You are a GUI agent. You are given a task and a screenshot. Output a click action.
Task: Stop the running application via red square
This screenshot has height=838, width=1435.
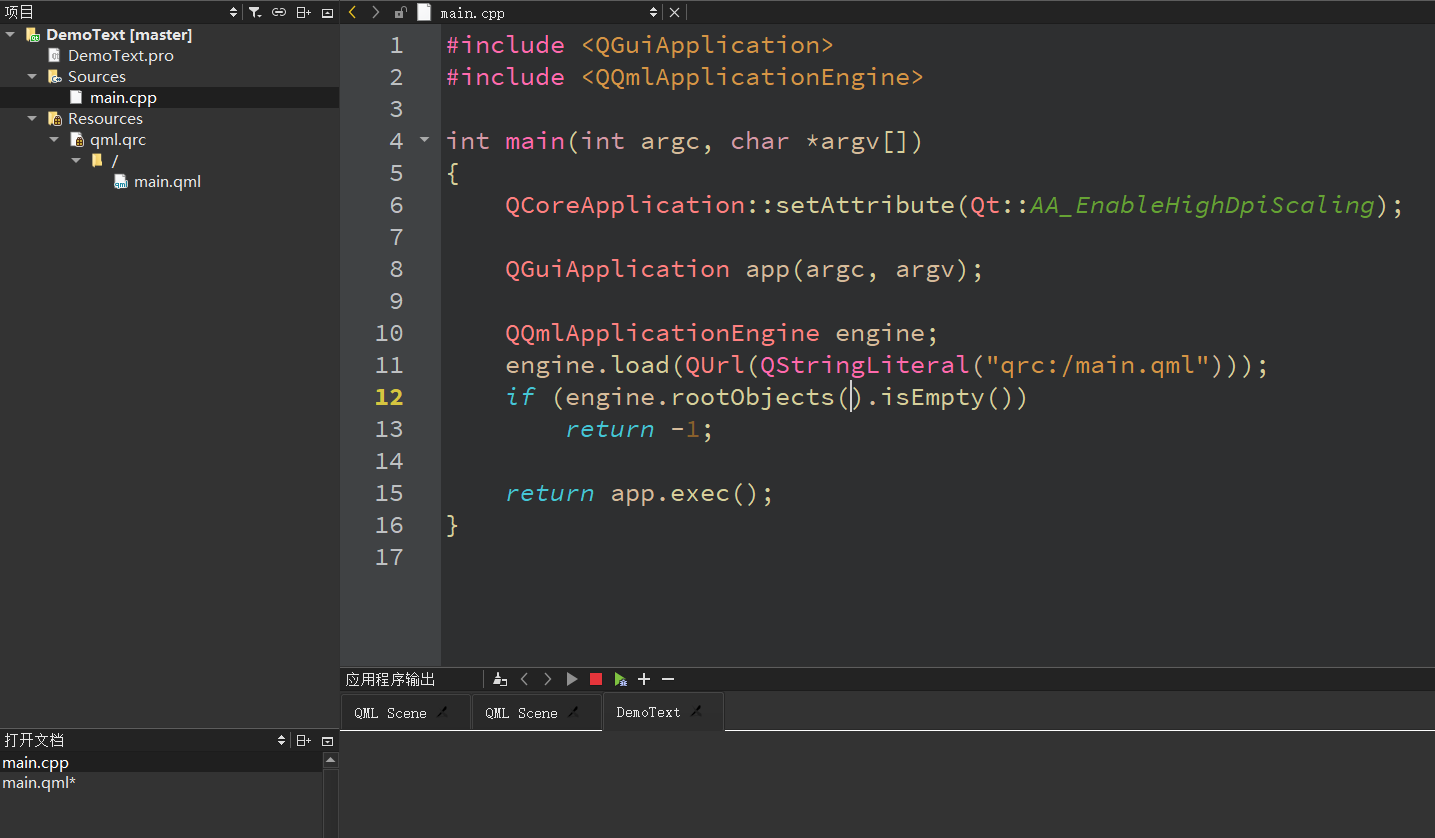595,679
